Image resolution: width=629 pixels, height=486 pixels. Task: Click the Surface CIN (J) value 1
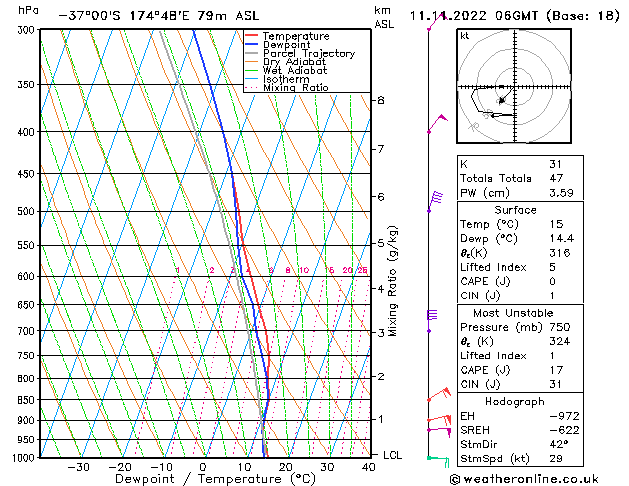click(552, 296)
